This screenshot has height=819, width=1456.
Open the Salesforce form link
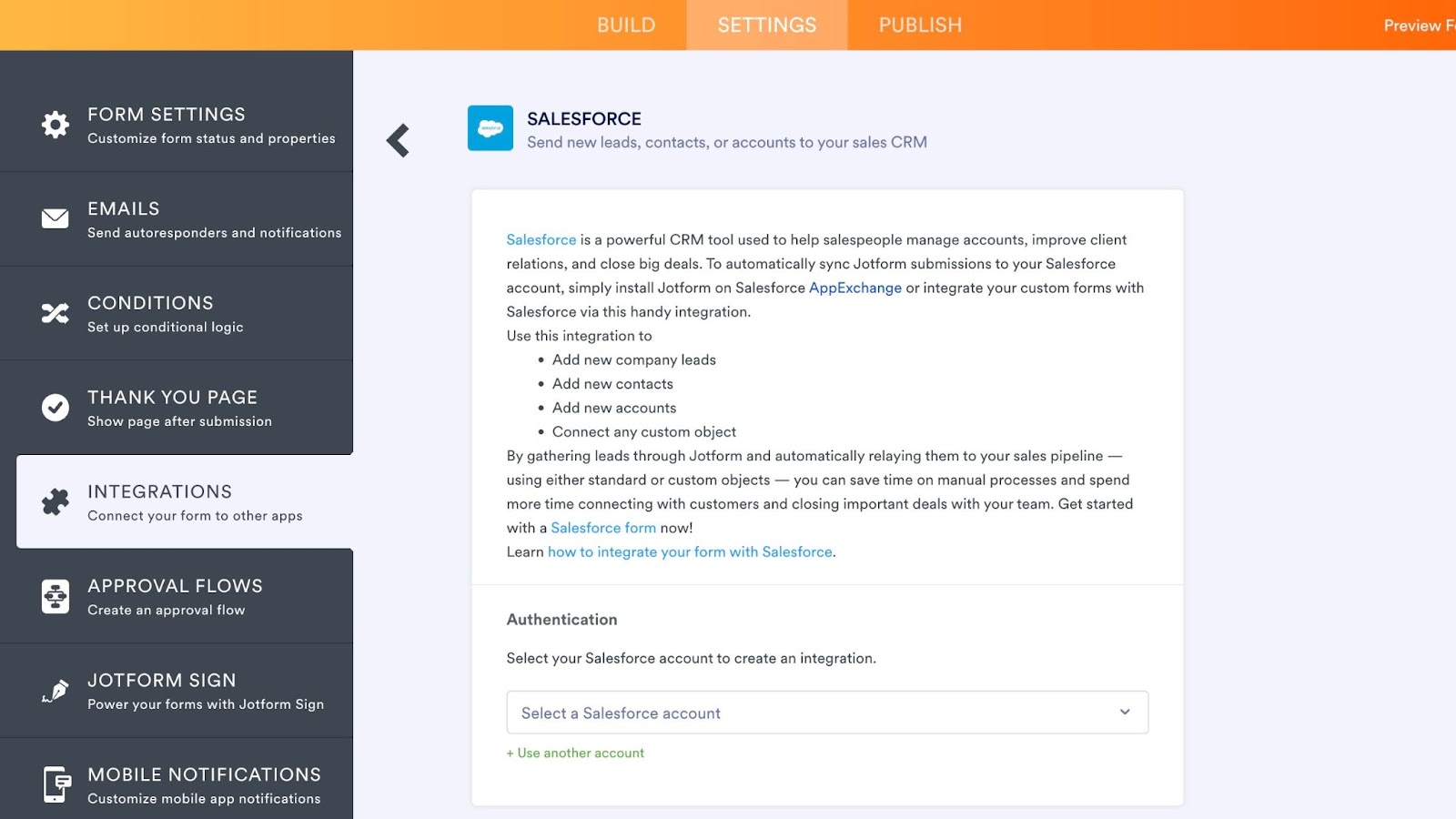click(603, 528)
